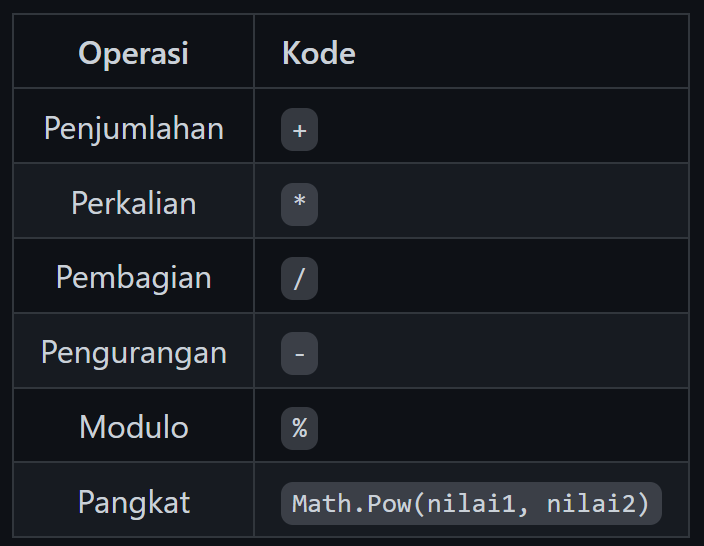Click the plus sign code badge

(x=299, y=129)
